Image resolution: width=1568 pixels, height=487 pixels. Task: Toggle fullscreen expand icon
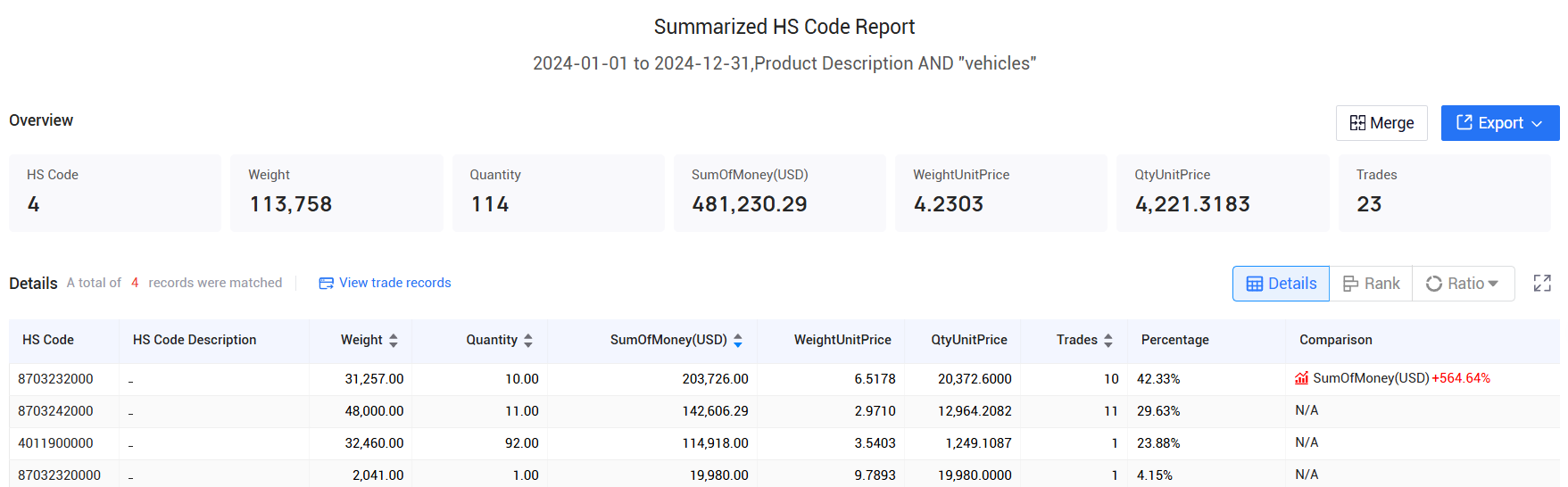[x=1542, y=284]
